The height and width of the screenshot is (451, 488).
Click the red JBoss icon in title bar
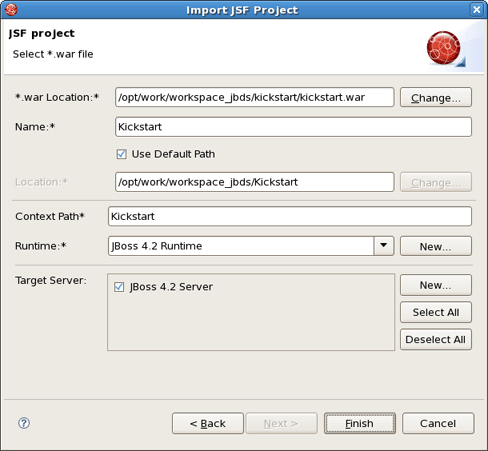11,9
